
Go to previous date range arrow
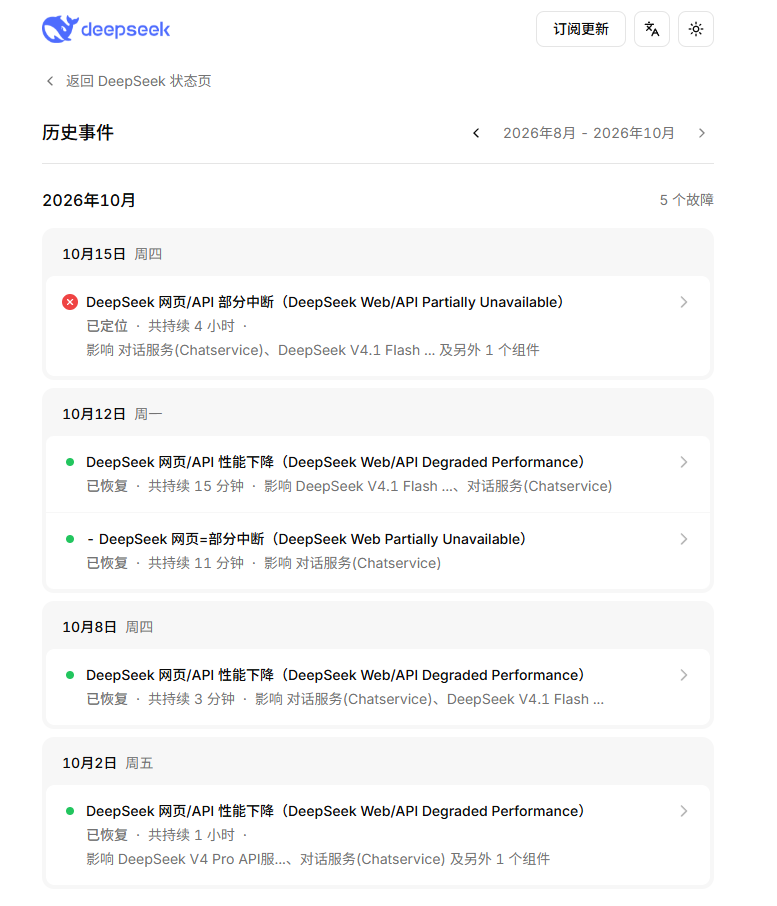[476, 133]
